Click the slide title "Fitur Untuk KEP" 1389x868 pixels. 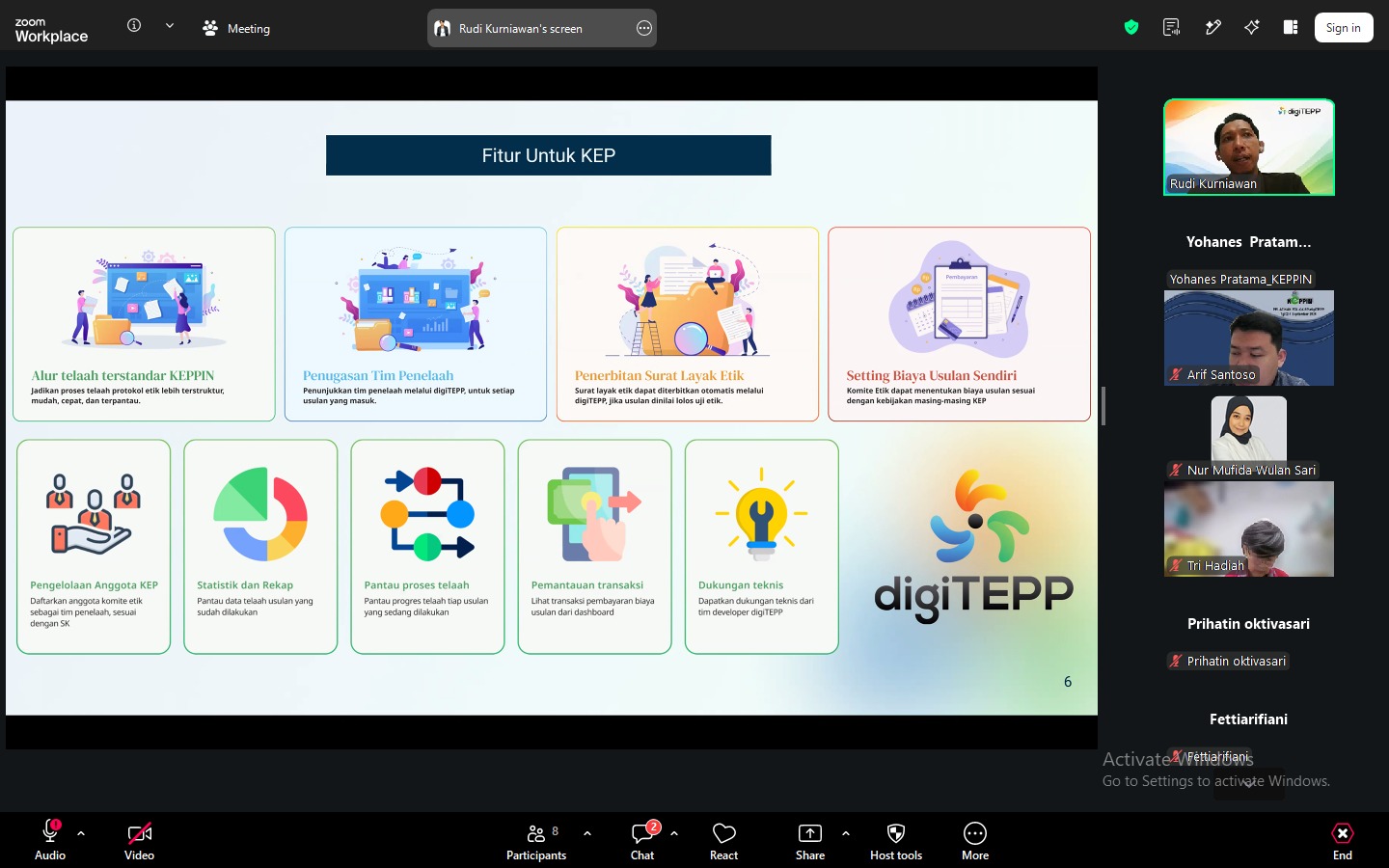(549, 155)
